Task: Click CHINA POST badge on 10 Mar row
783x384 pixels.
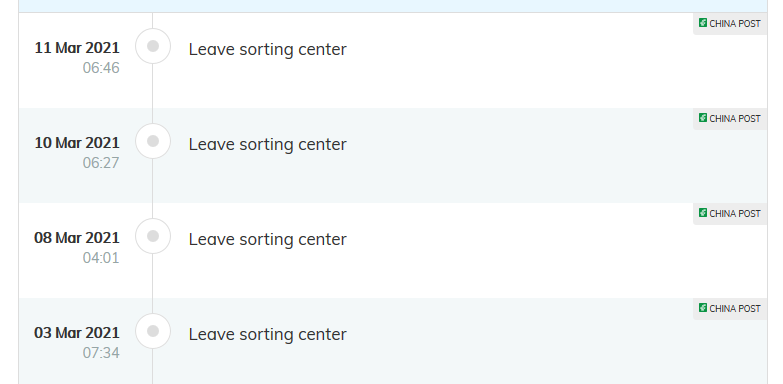Action: point(730,118)
